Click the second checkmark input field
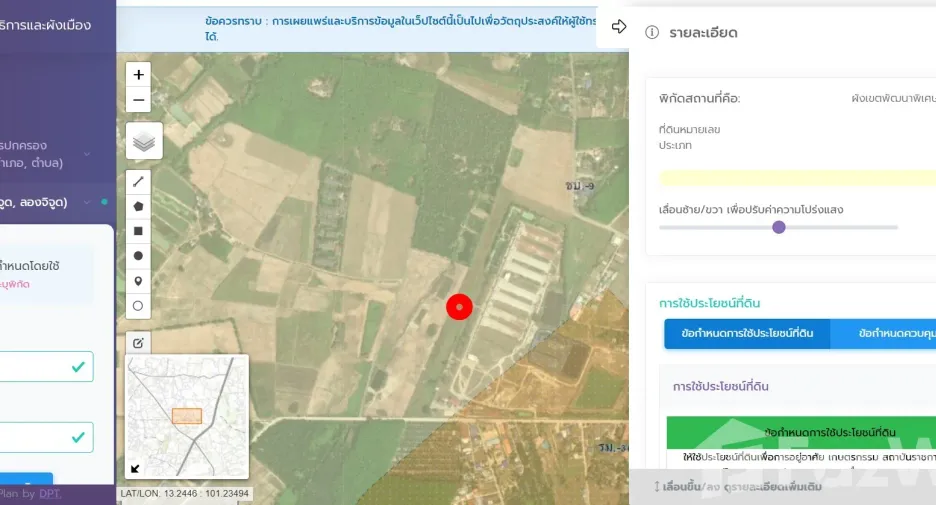The width and height of the screenshot is (936, 505). [47, 438]
